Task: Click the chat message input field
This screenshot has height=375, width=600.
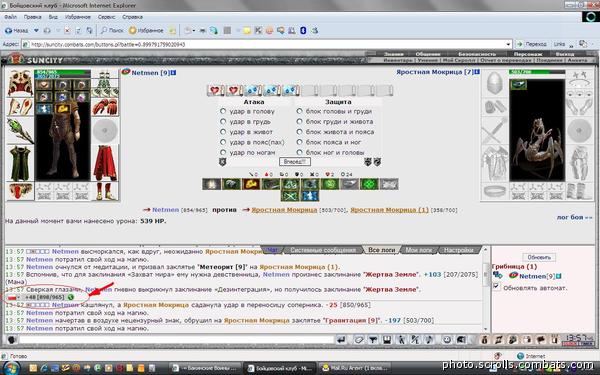Action: pos(176,339)
